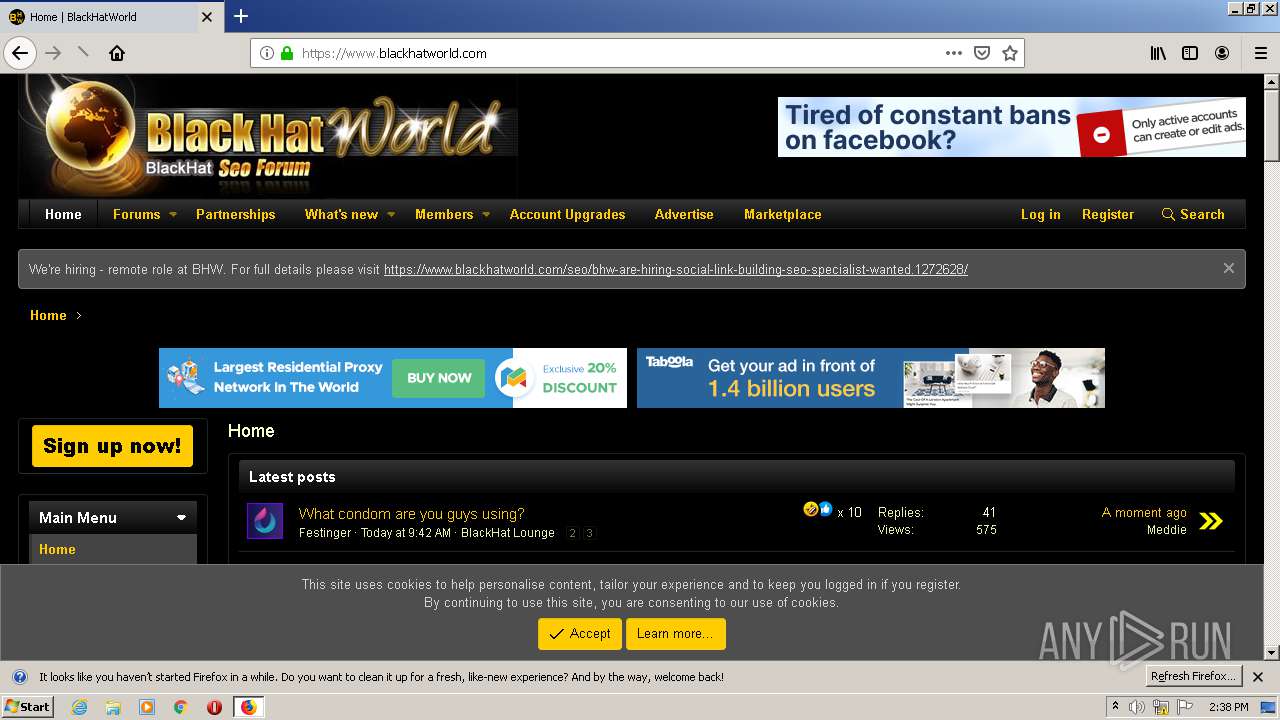This screenshot has height=720, width=1280.
Task: Launch Internet Explorer from taskbar
Action: 79,707
